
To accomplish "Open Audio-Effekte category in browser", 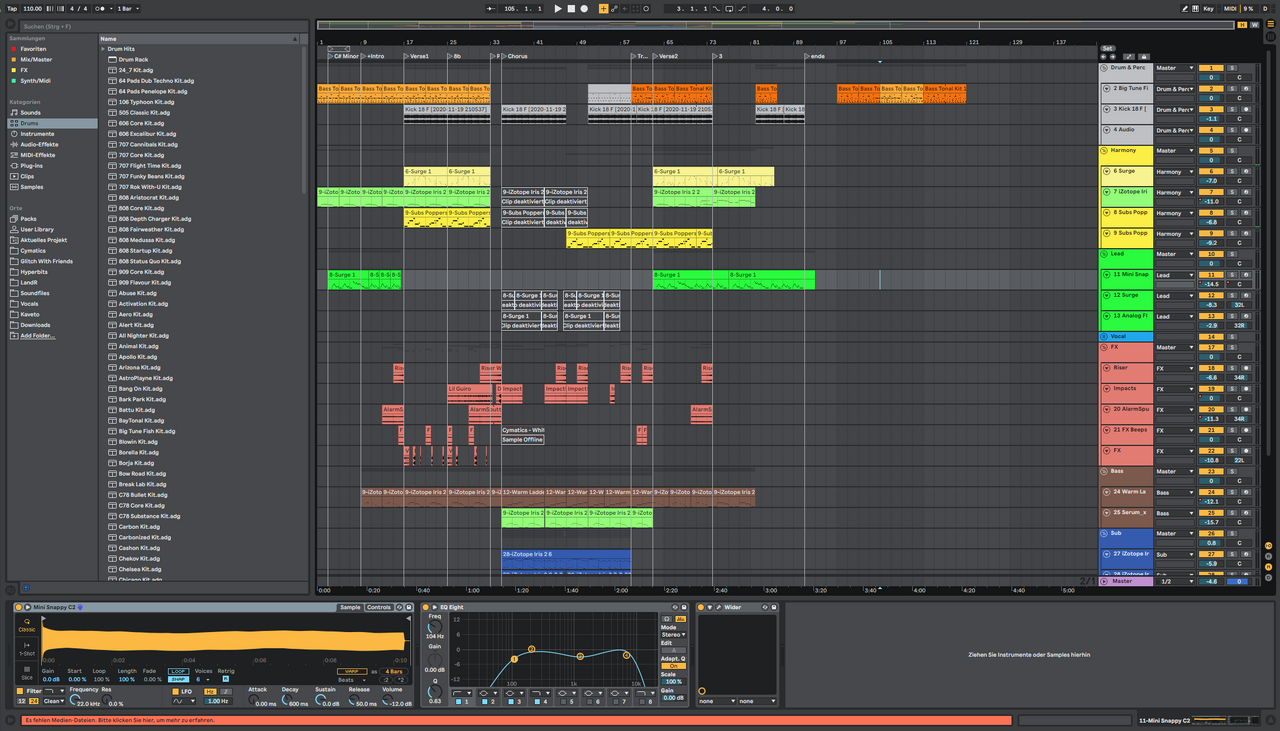I will pos(39,144).
